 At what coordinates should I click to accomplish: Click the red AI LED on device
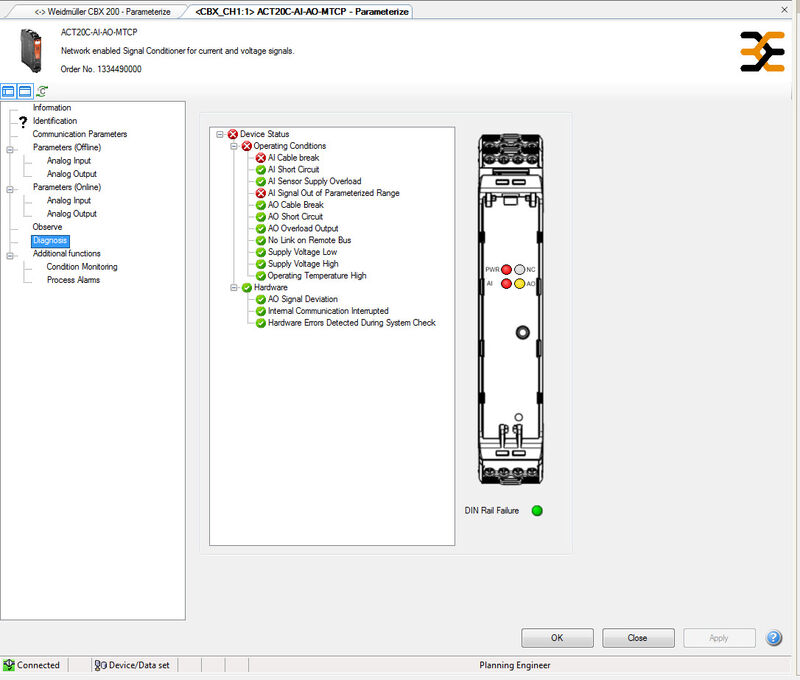(506, 284)
